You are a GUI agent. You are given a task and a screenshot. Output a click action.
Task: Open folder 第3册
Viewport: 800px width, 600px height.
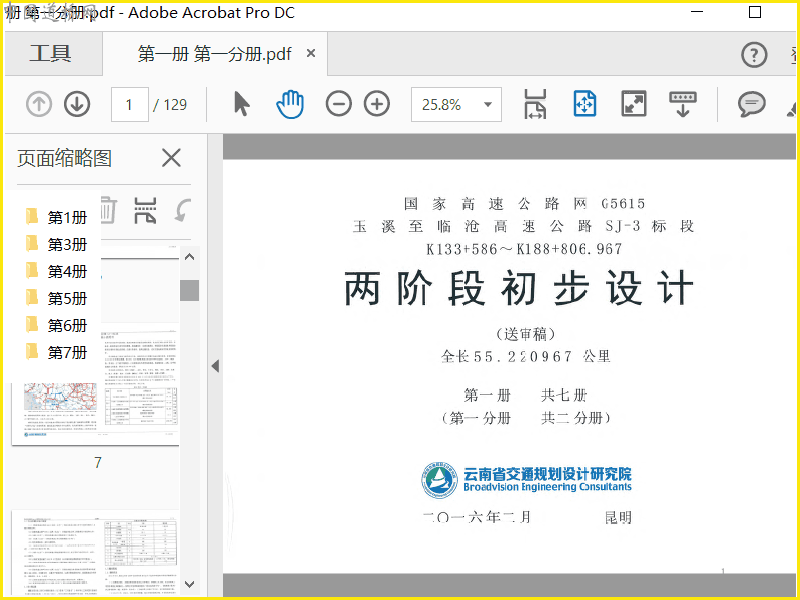coord(56,244)
